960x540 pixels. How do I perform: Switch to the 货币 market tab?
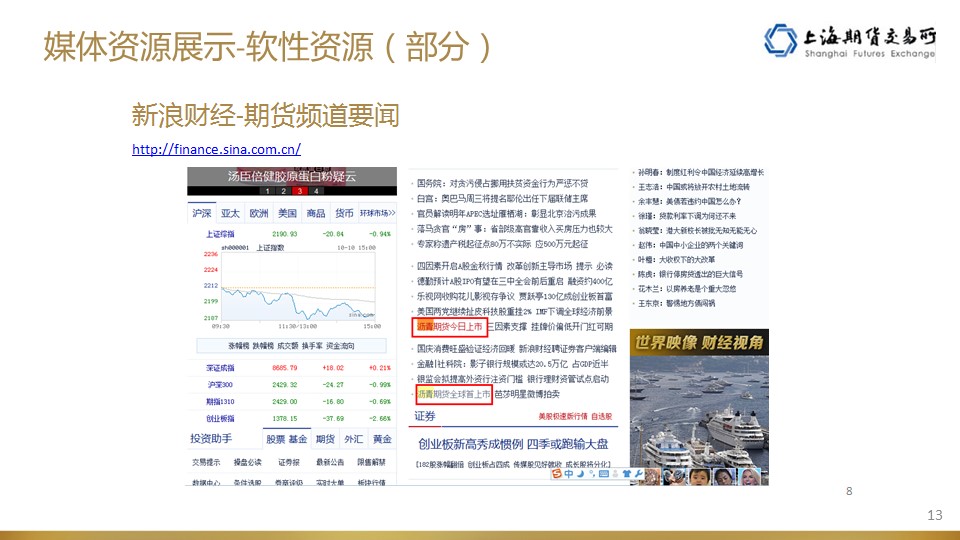tap(344, 213)
